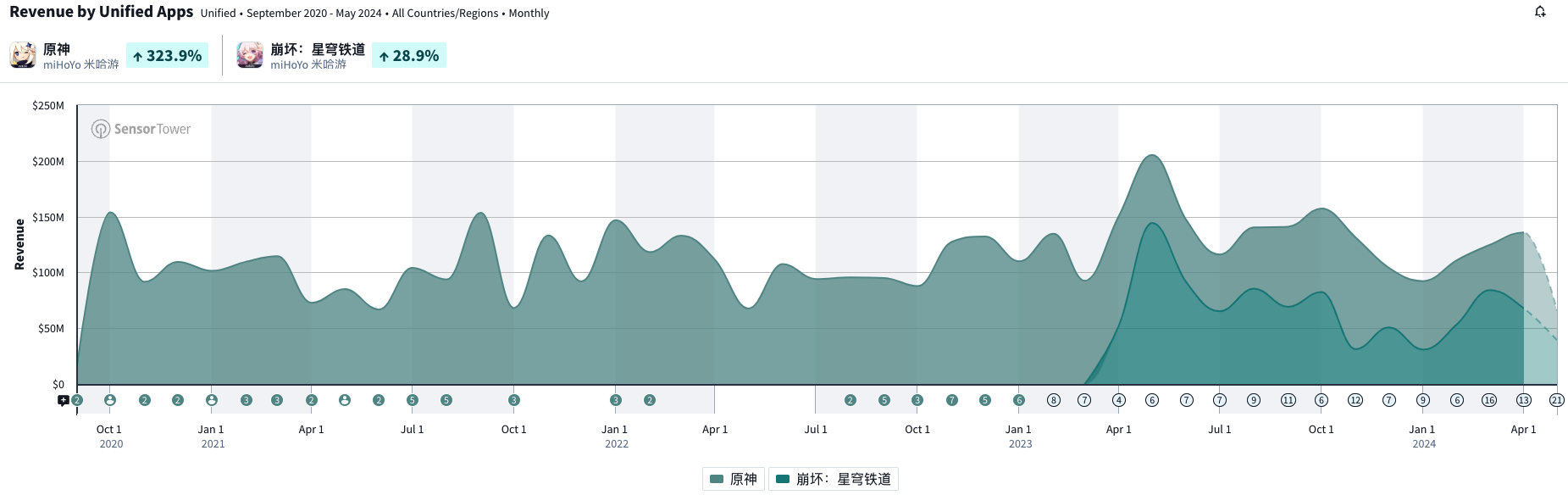This screenshot has height=495, width=1568.
Task: Click the 原神 legend color swatch
Action: pyautogui.click(x=717, y=479)
